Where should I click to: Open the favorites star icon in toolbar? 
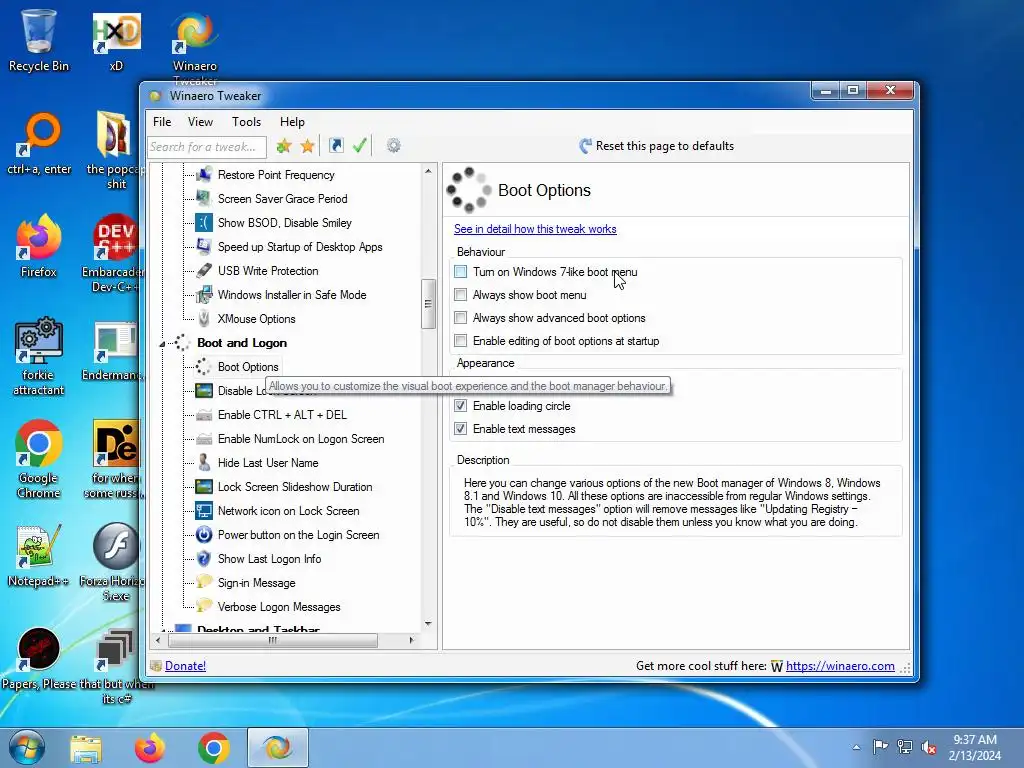click(x=308, y=146)
